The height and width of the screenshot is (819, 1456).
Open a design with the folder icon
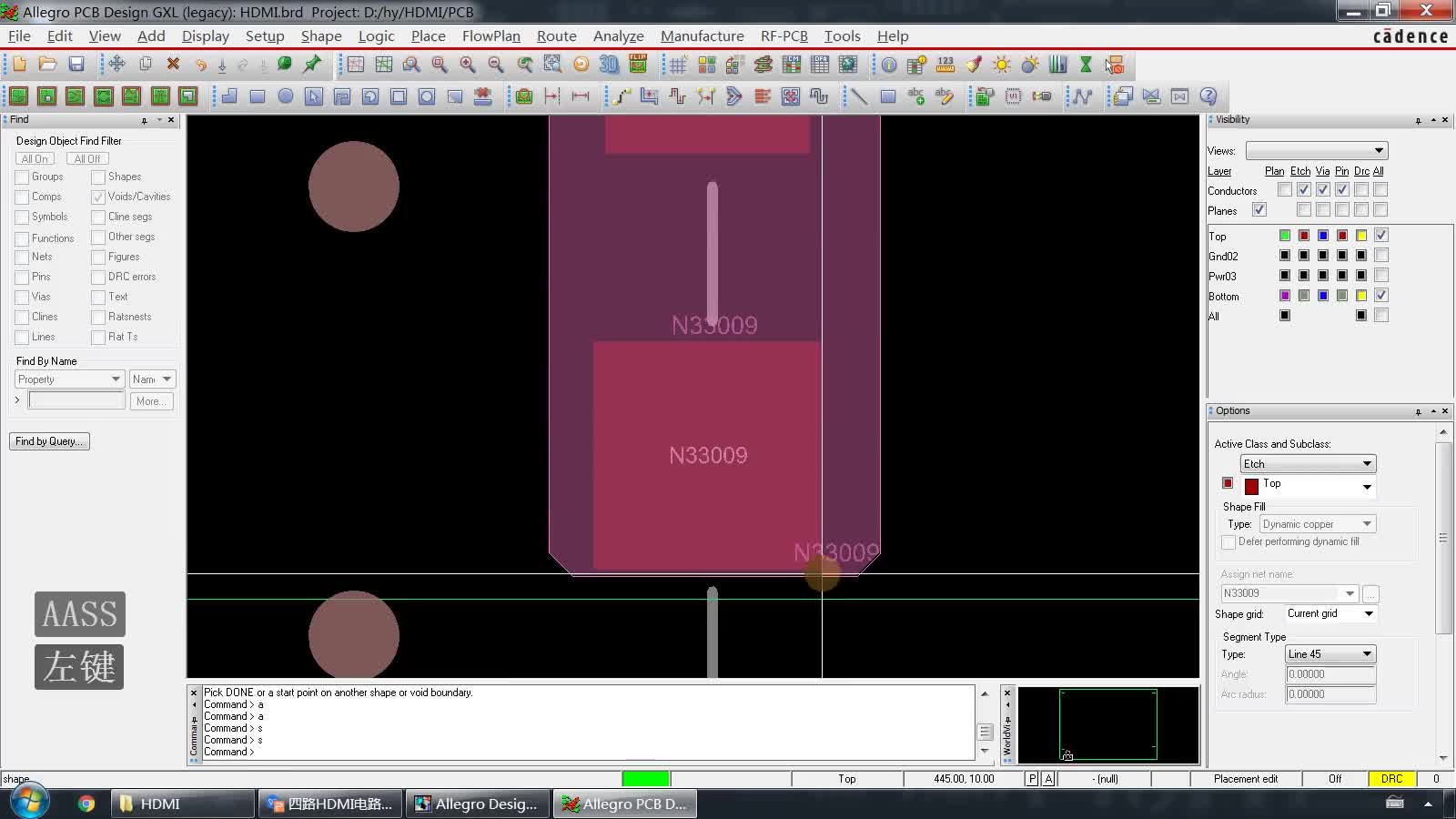(x=47, y=65)
